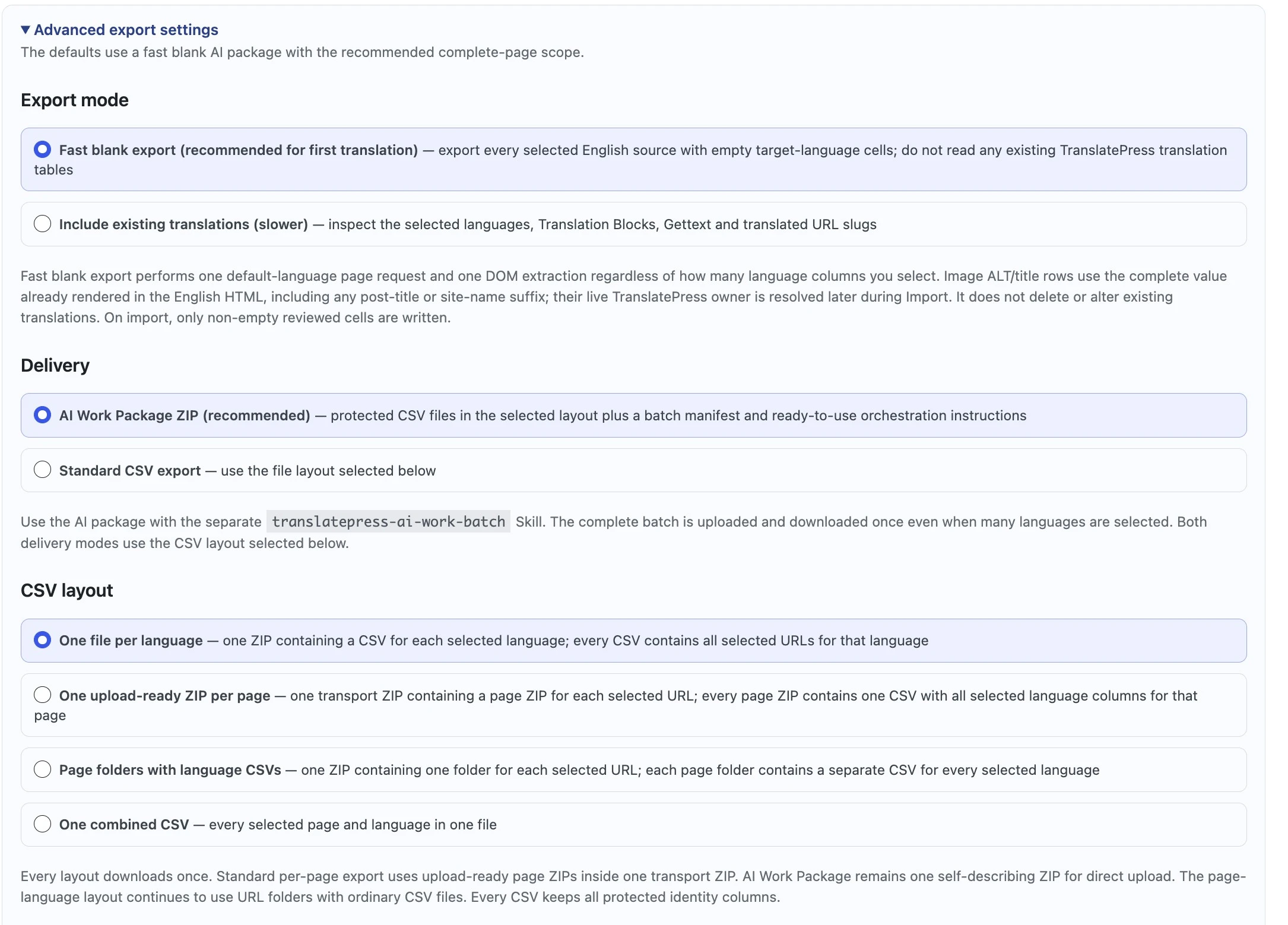
Task: Click the One combined CSV label
Action: 124,825
